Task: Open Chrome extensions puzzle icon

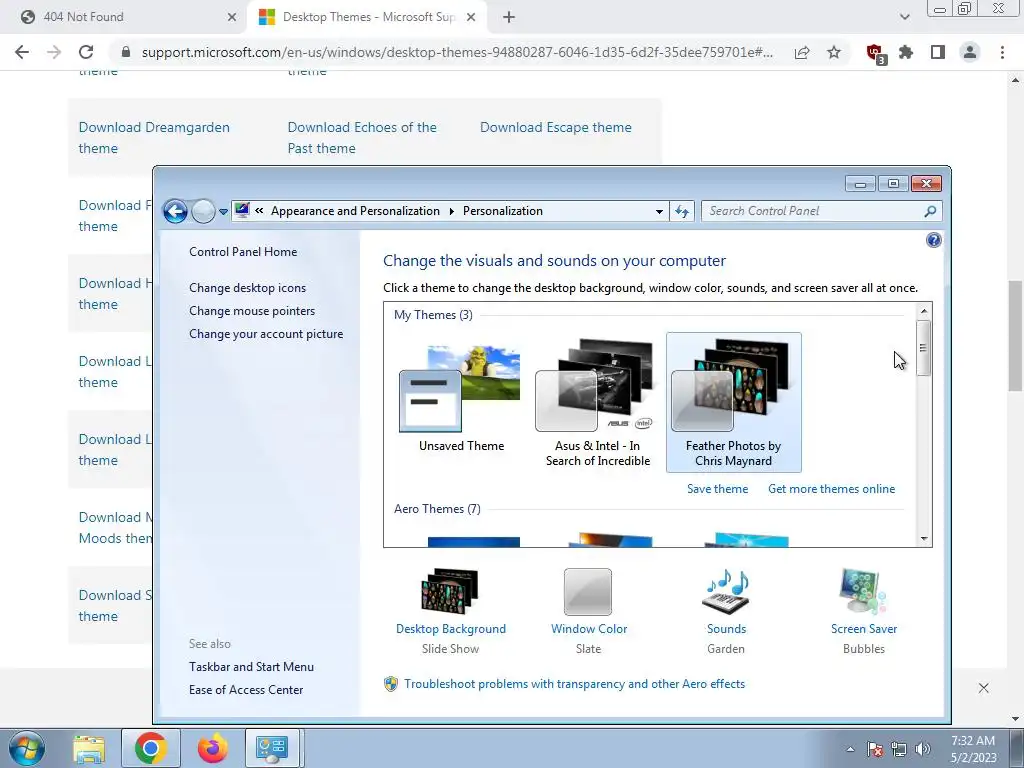Action: coord(906,52)
